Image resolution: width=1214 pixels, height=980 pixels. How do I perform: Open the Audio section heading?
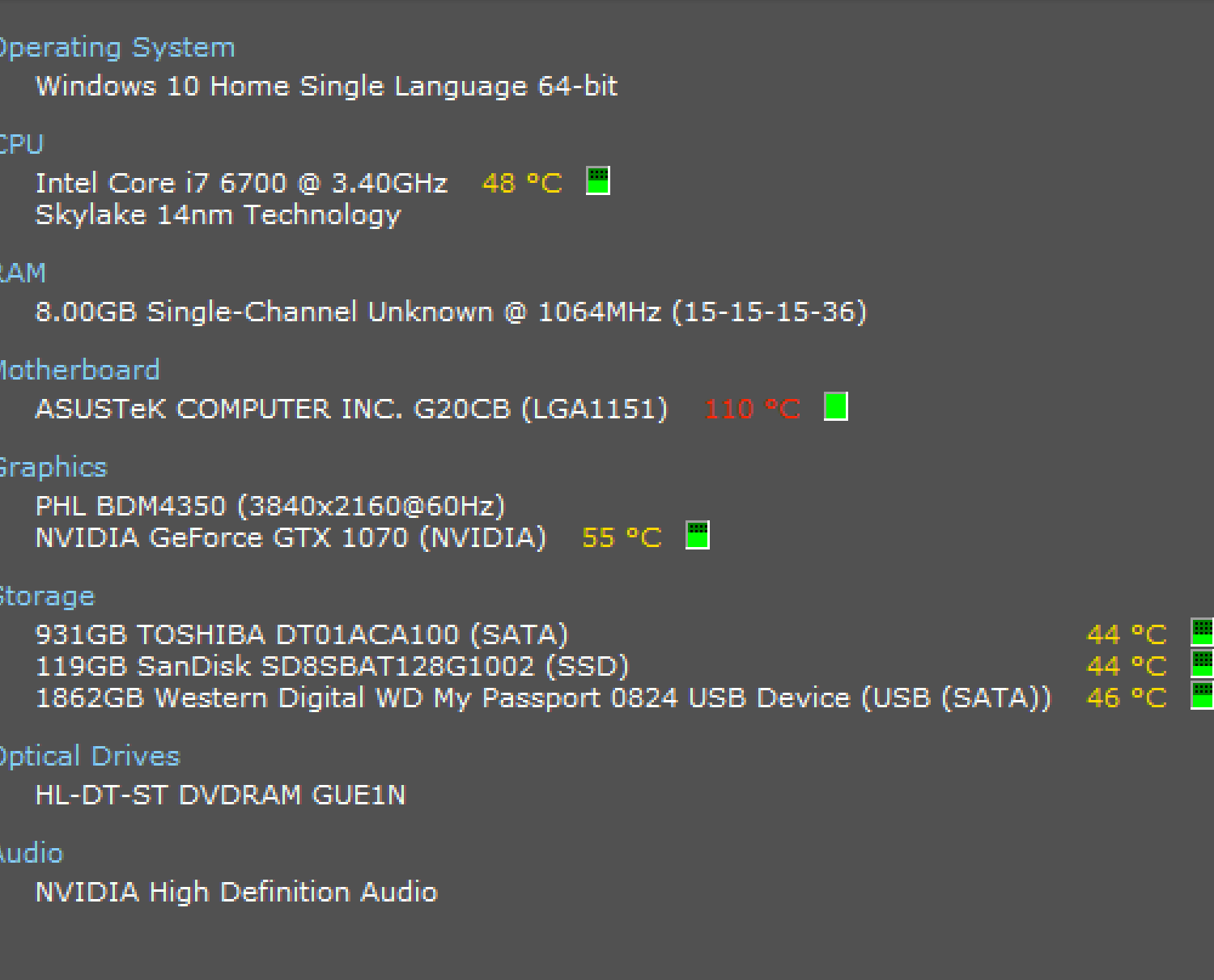32,854
